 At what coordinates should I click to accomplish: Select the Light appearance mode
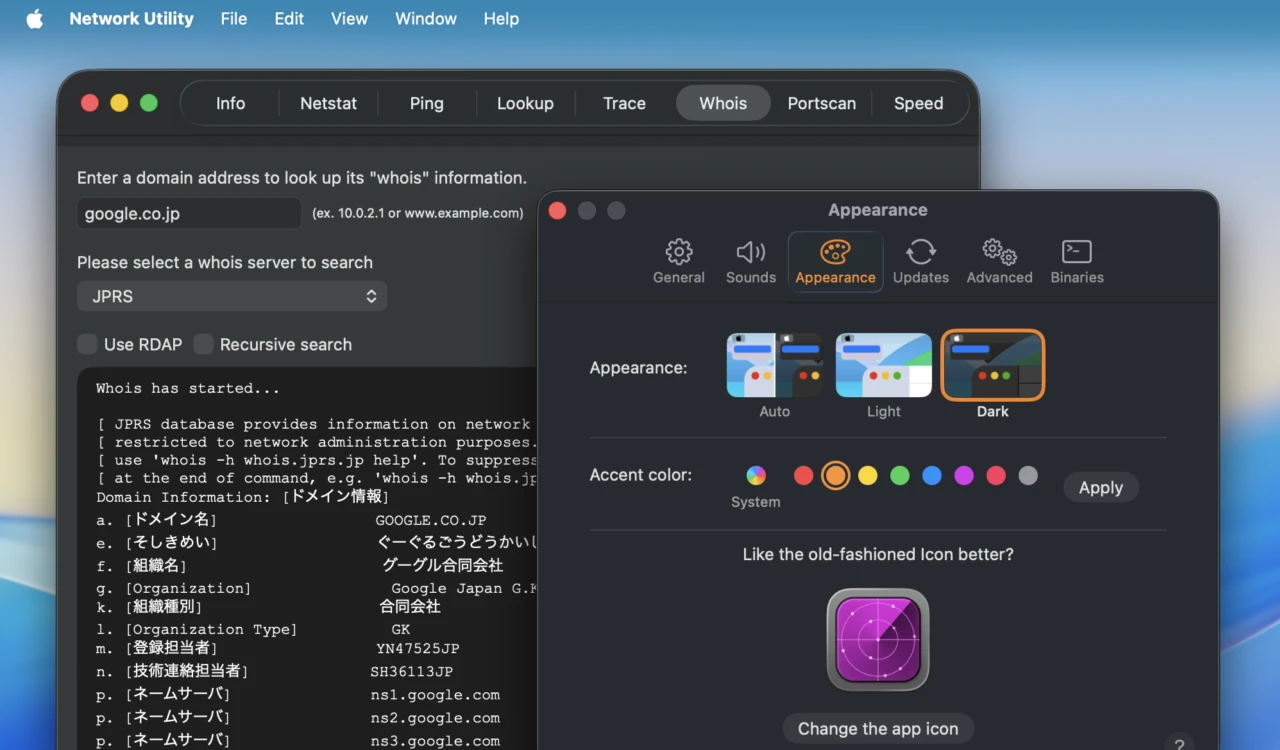(x=883, y=364)
